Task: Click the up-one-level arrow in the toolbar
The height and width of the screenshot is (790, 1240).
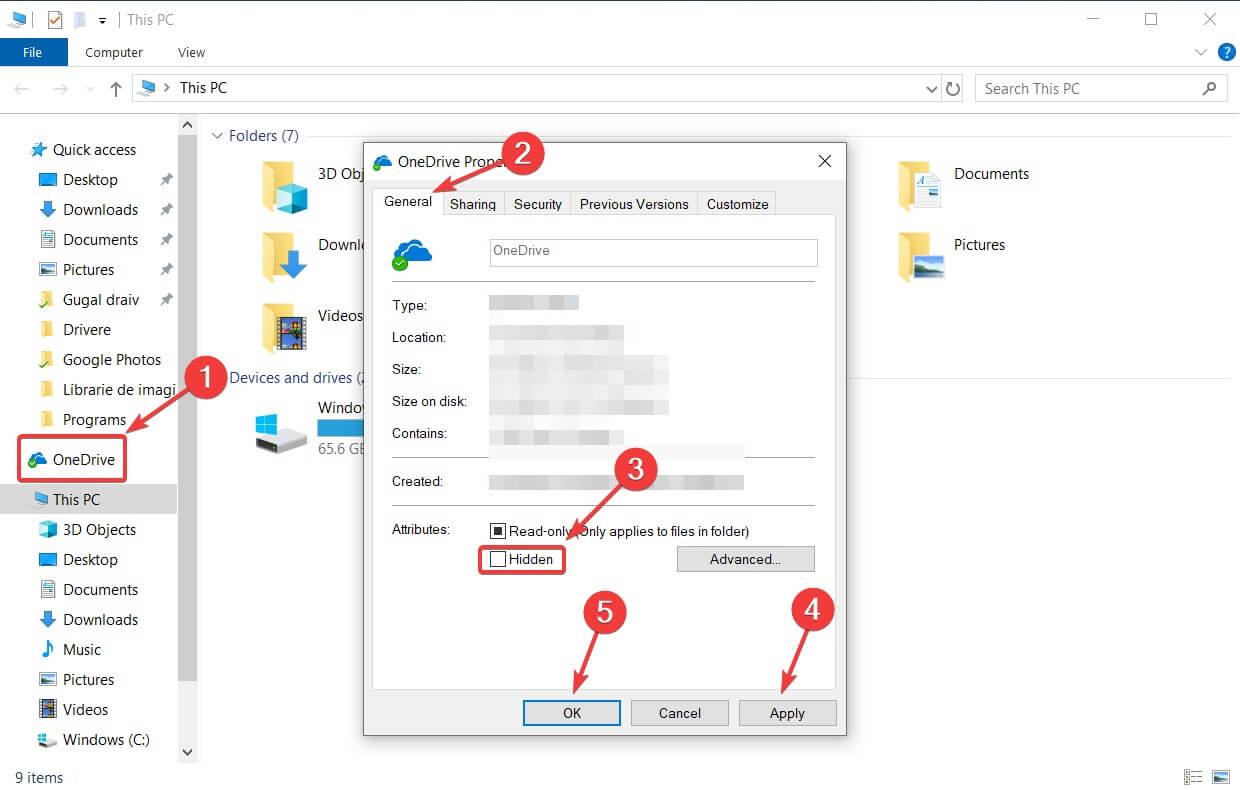Action: [115, 88]
